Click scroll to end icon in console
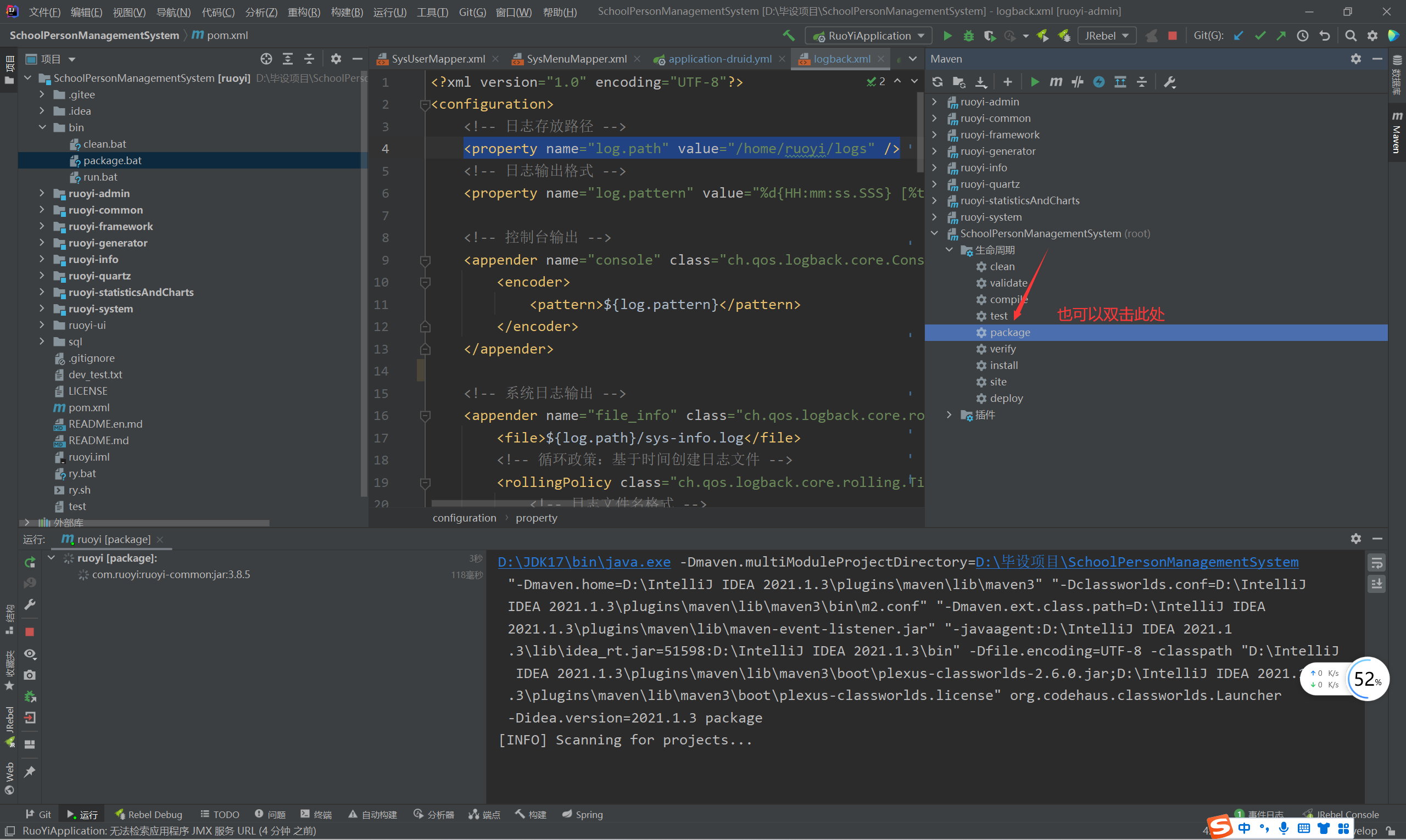Image resolution: width=1406 pixels, height=840 pixels. pos(1376,584)
